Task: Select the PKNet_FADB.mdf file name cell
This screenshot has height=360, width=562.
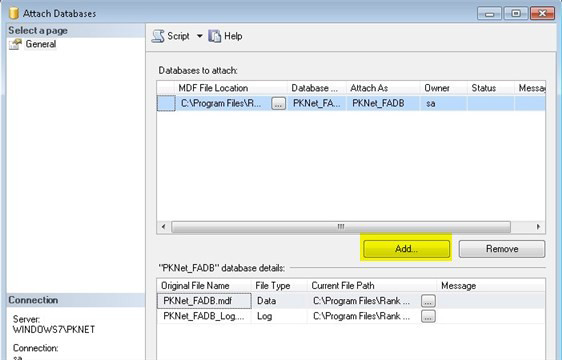Action: (204, 301)
